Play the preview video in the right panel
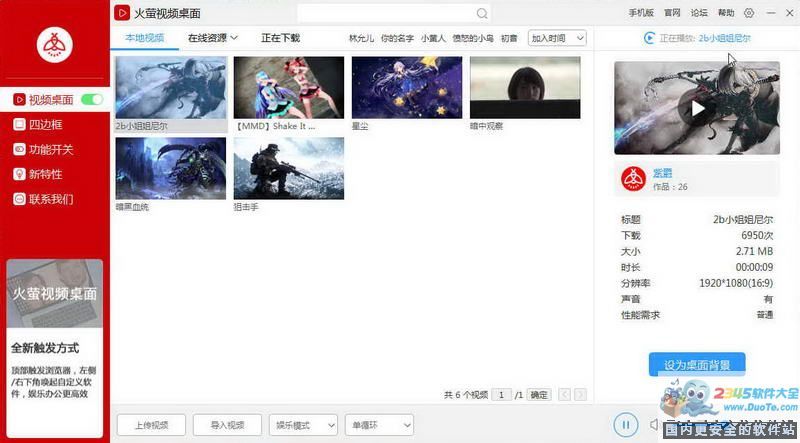This screenshot has width=800, height=443. pyautogui.click(x=697, y=108)
